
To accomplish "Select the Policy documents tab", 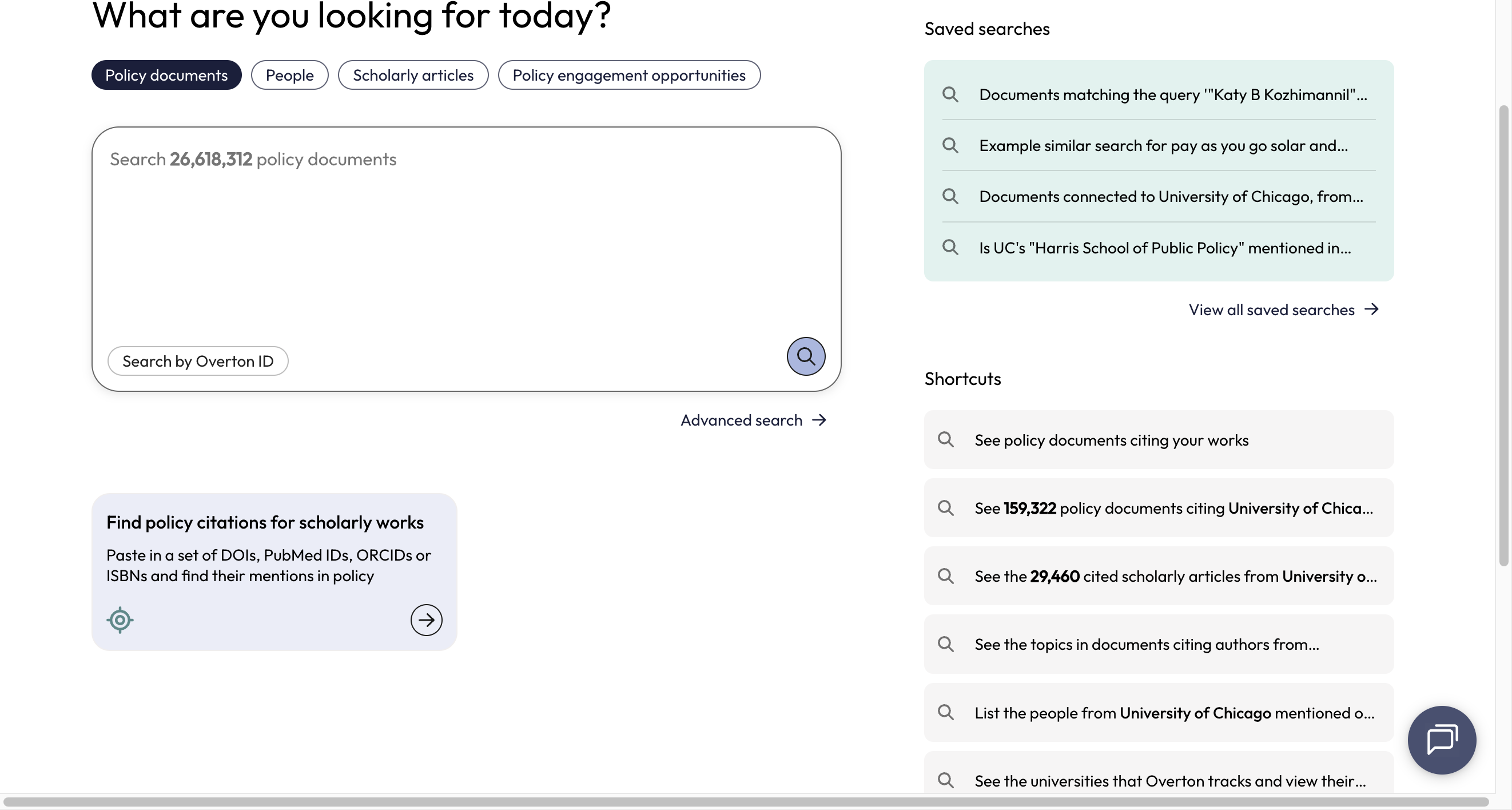I will click(166, 75).
